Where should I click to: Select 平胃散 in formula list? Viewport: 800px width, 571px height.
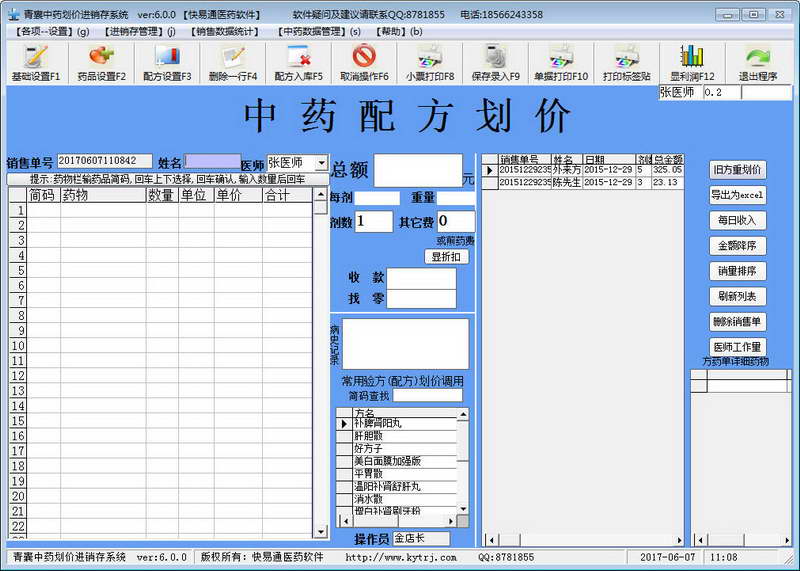point(405,474)
